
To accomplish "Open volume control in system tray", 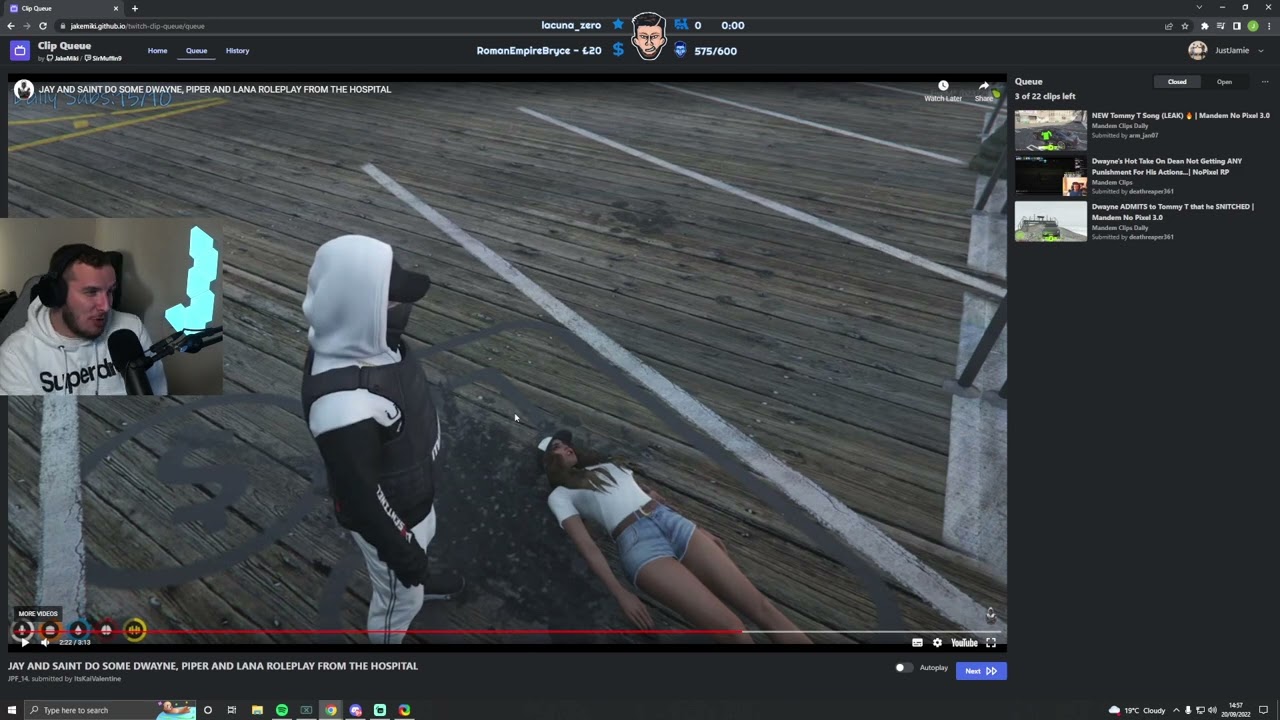I will (x=1212, y=710).
